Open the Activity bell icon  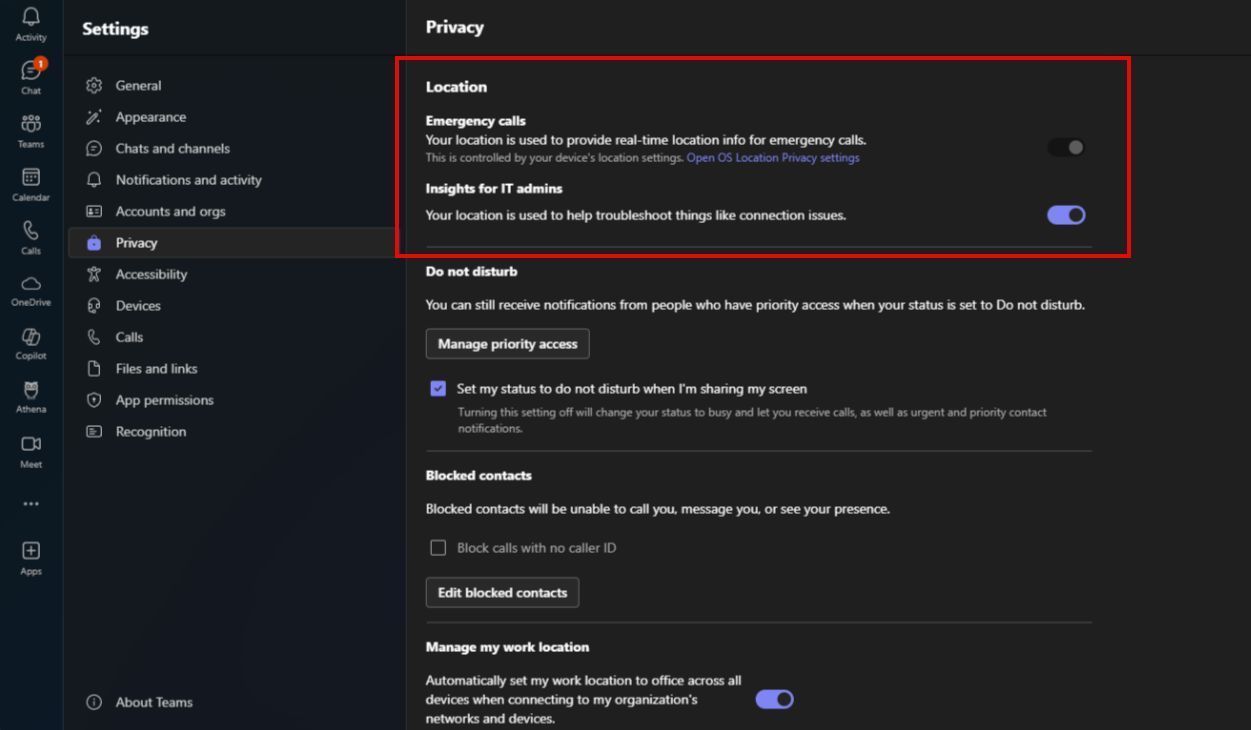31,23
